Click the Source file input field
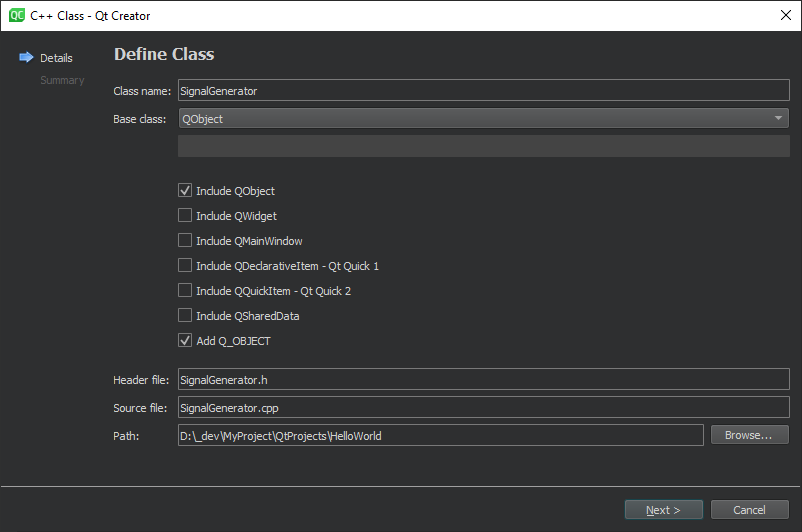Image resolution: width=802 pixels, height=532 pixels. click(483, 408)
